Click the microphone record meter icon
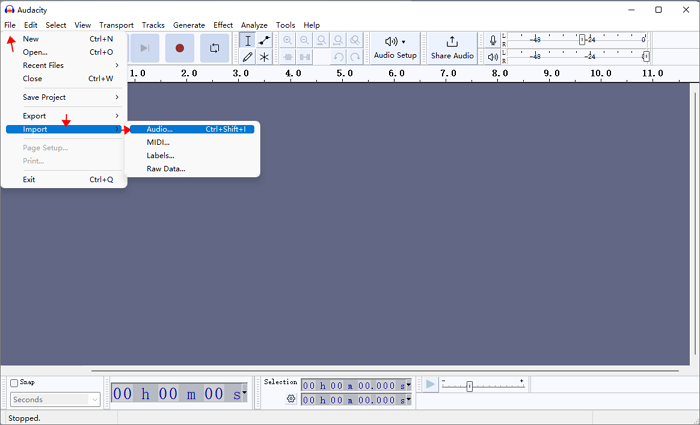Screen dimensions: 700x425 [492, 40]
